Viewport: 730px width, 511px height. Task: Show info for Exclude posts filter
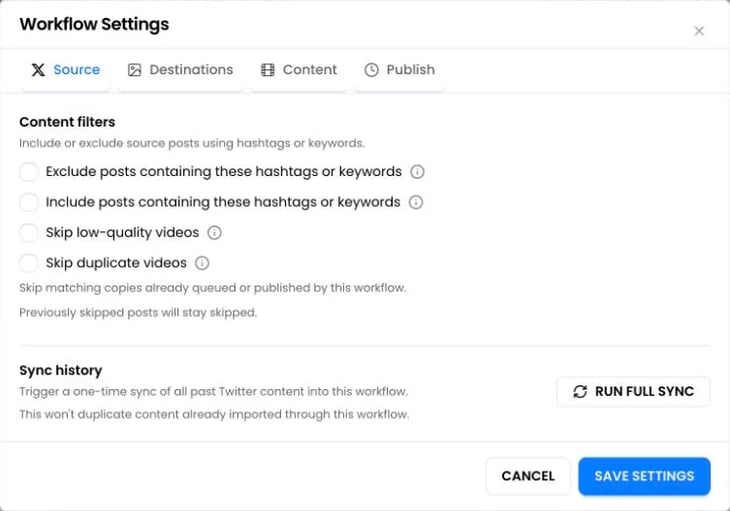pyautogui.click(x=417, y=172)
